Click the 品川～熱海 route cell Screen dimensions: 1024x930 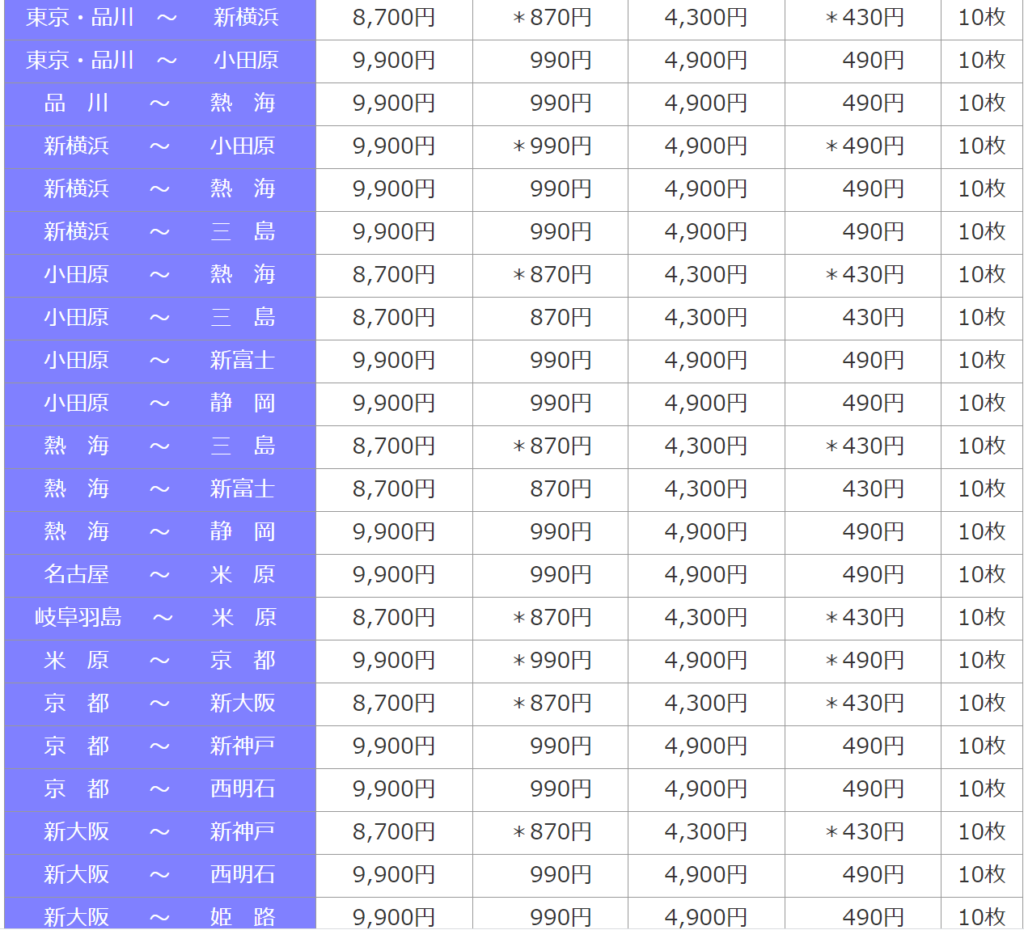[160, 103]
